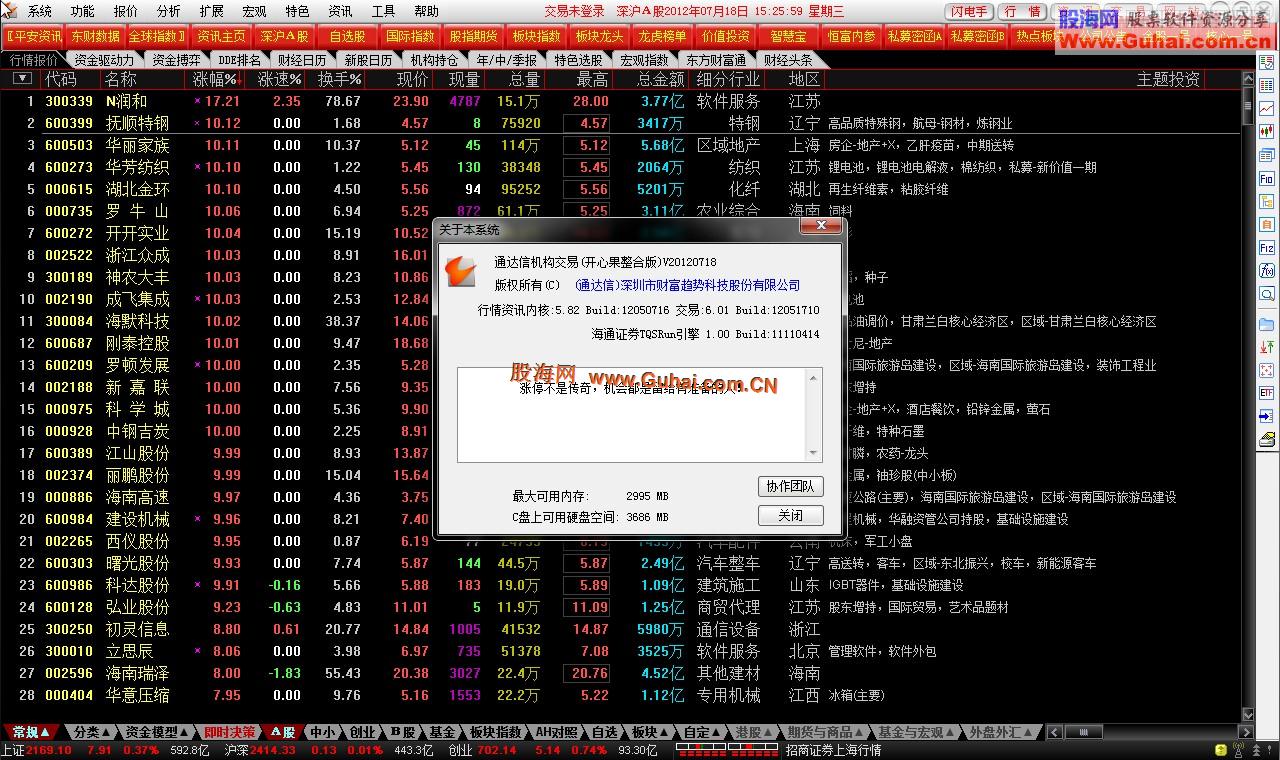Open the f(x) formula sidebar icon
This screenshot has height=760, width=1280.
(x=1266, y=271)
